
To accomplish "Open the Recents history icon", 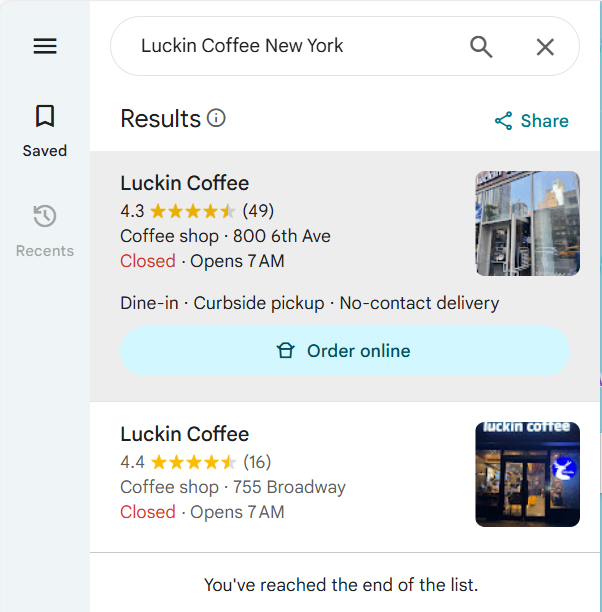I will tap(45, 216).
